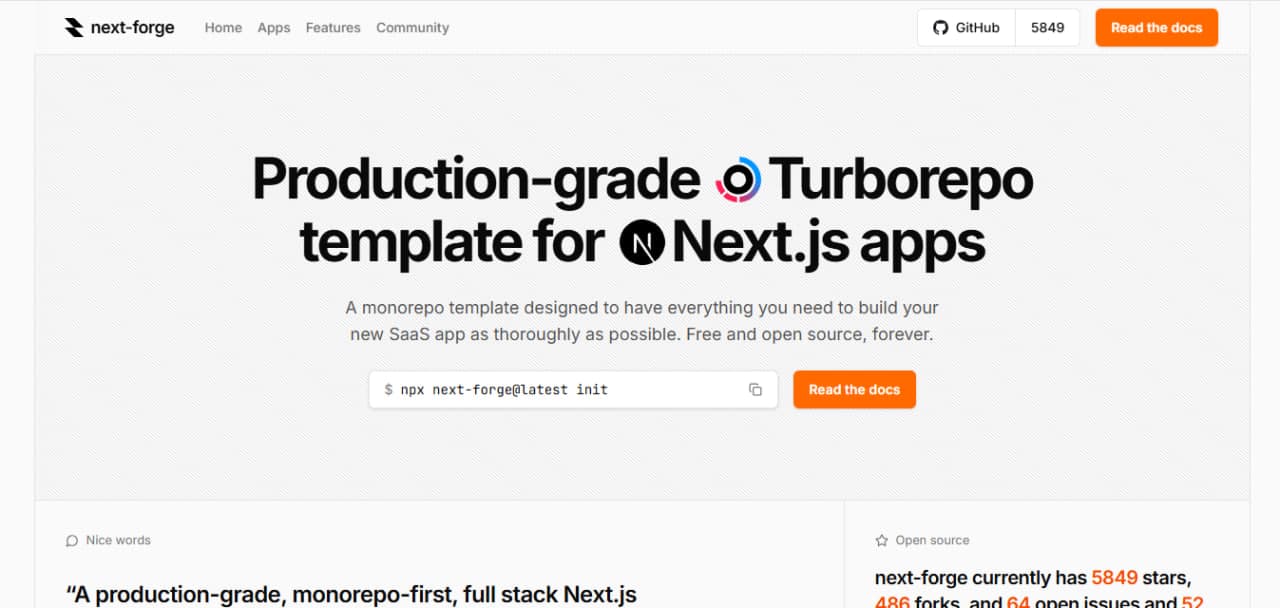Viewport: 1280px width, 608px height.
Task: Click the 'Production-grade' headline text
Action: (476, 179)
